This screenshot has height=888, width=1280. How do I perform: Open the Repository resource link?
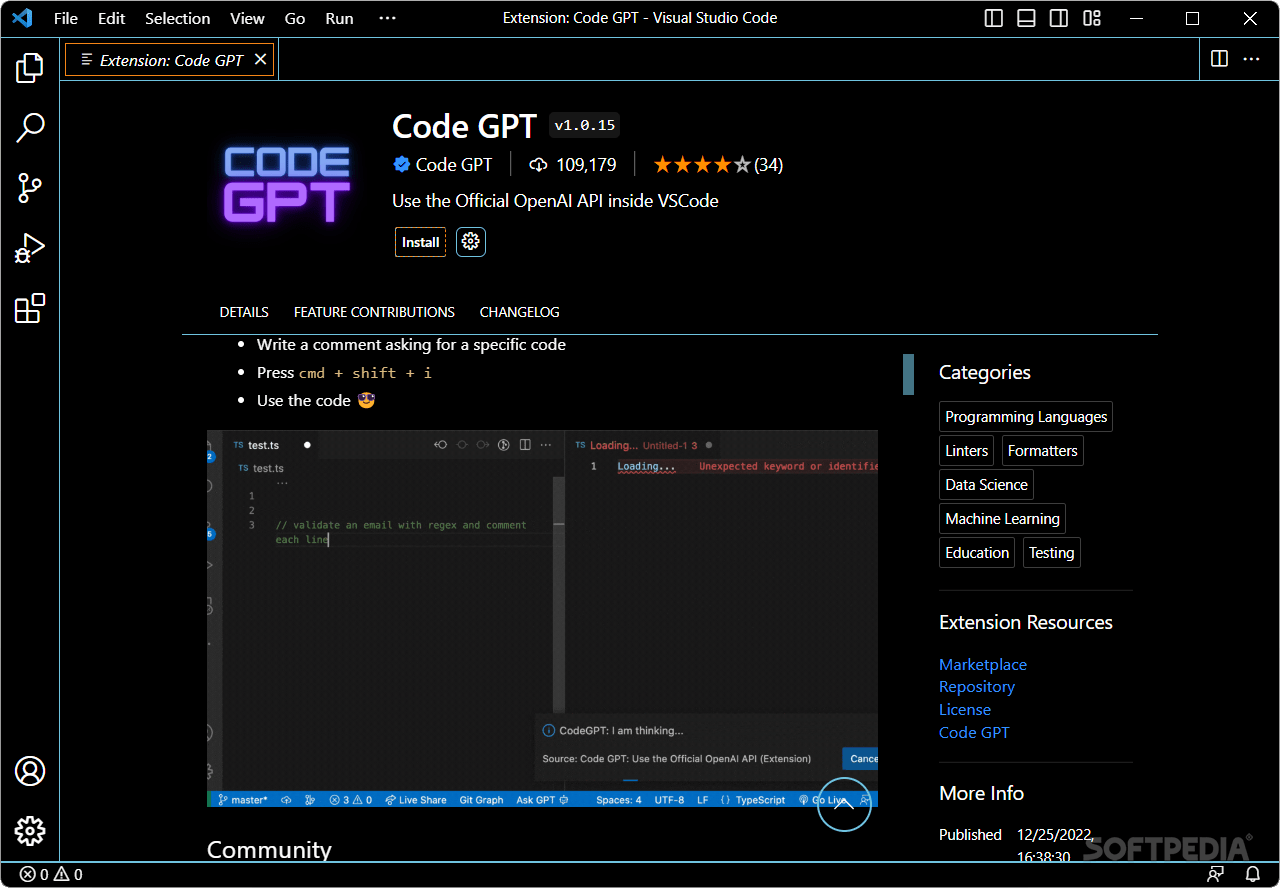click(x=977, y=687)
